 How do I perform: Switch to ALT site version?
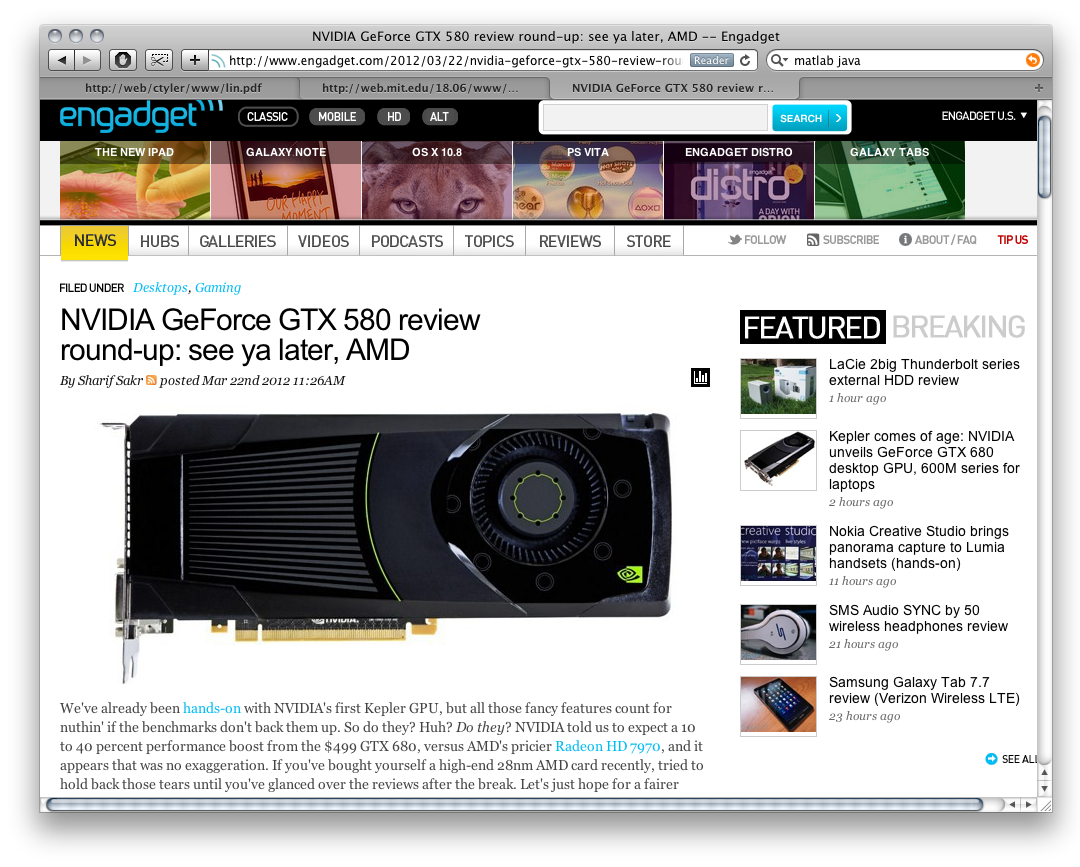tap(439, 116)
